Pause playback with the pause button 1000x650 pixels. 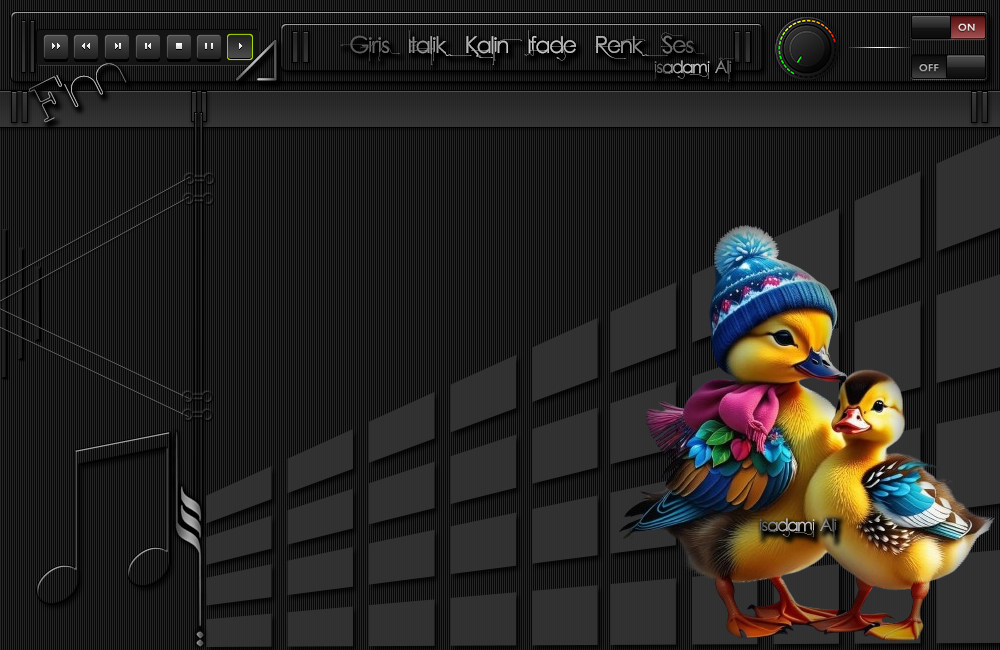point(209,47)
